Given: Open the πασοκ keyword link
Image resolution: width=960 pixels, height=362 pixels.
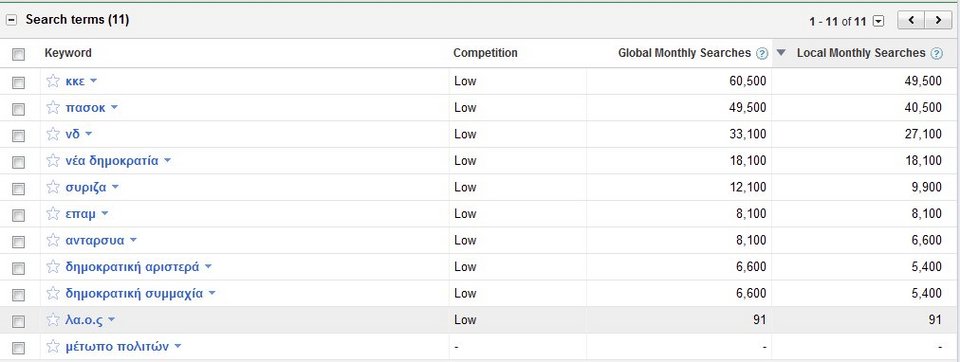Looking at the screenshot, I should [x=85, y=108].
